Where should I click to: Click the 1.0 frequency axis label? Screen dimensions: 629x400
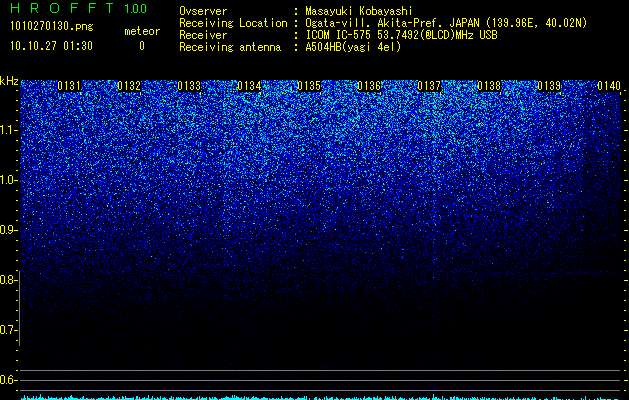pyautogui.click(x=8, y=180)
